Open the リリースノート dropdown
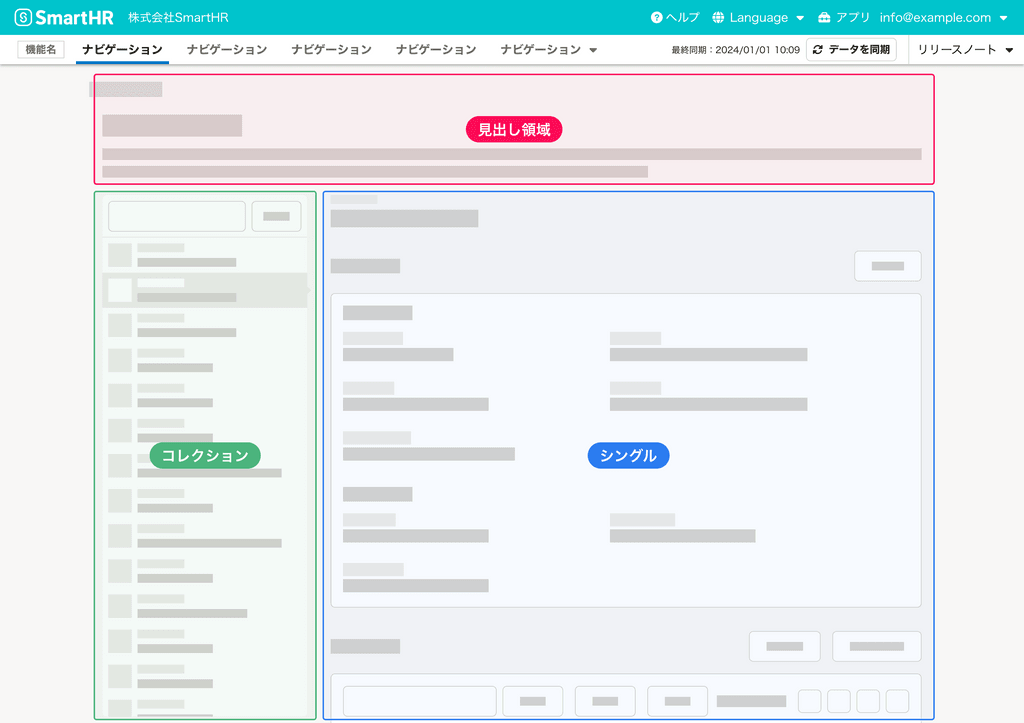Viewport: 1024px width, 723px height. (964, 48)
